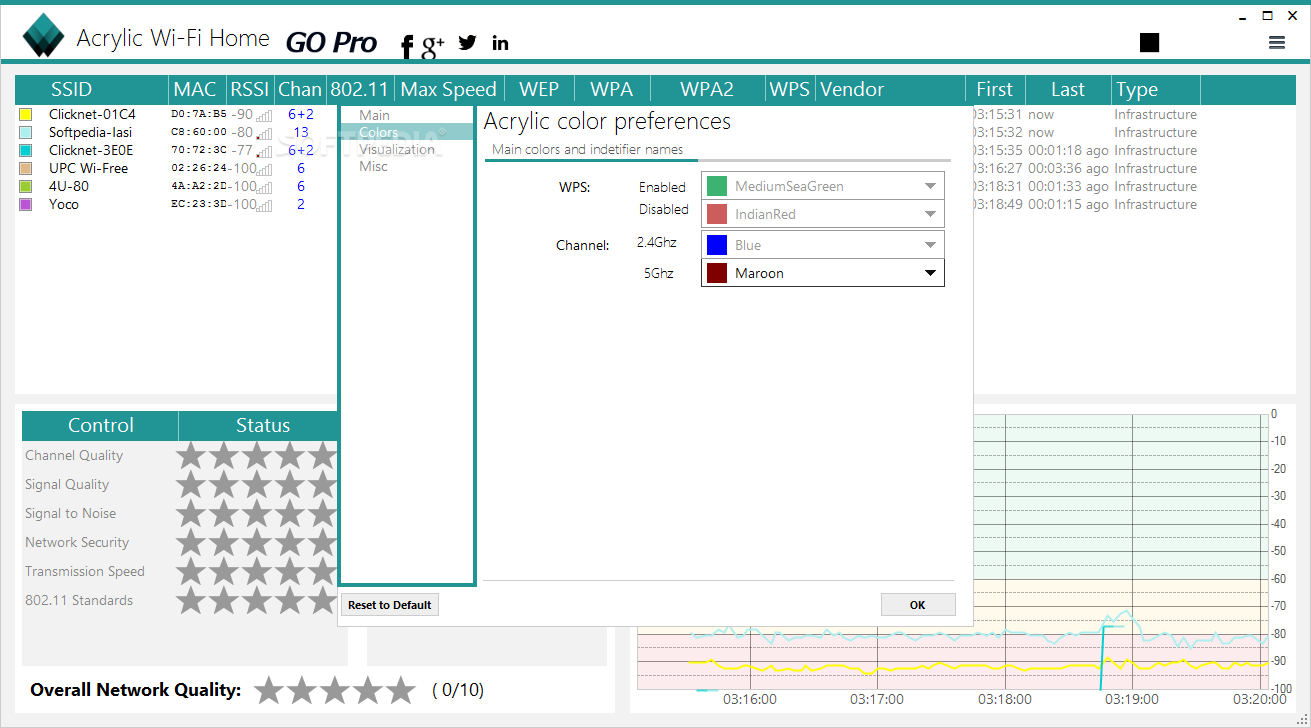1311x728 pixels.
Task: Click the light blue color box for Softpedia-Iasi
Action: pyautogui.click(x=26, y=133)
